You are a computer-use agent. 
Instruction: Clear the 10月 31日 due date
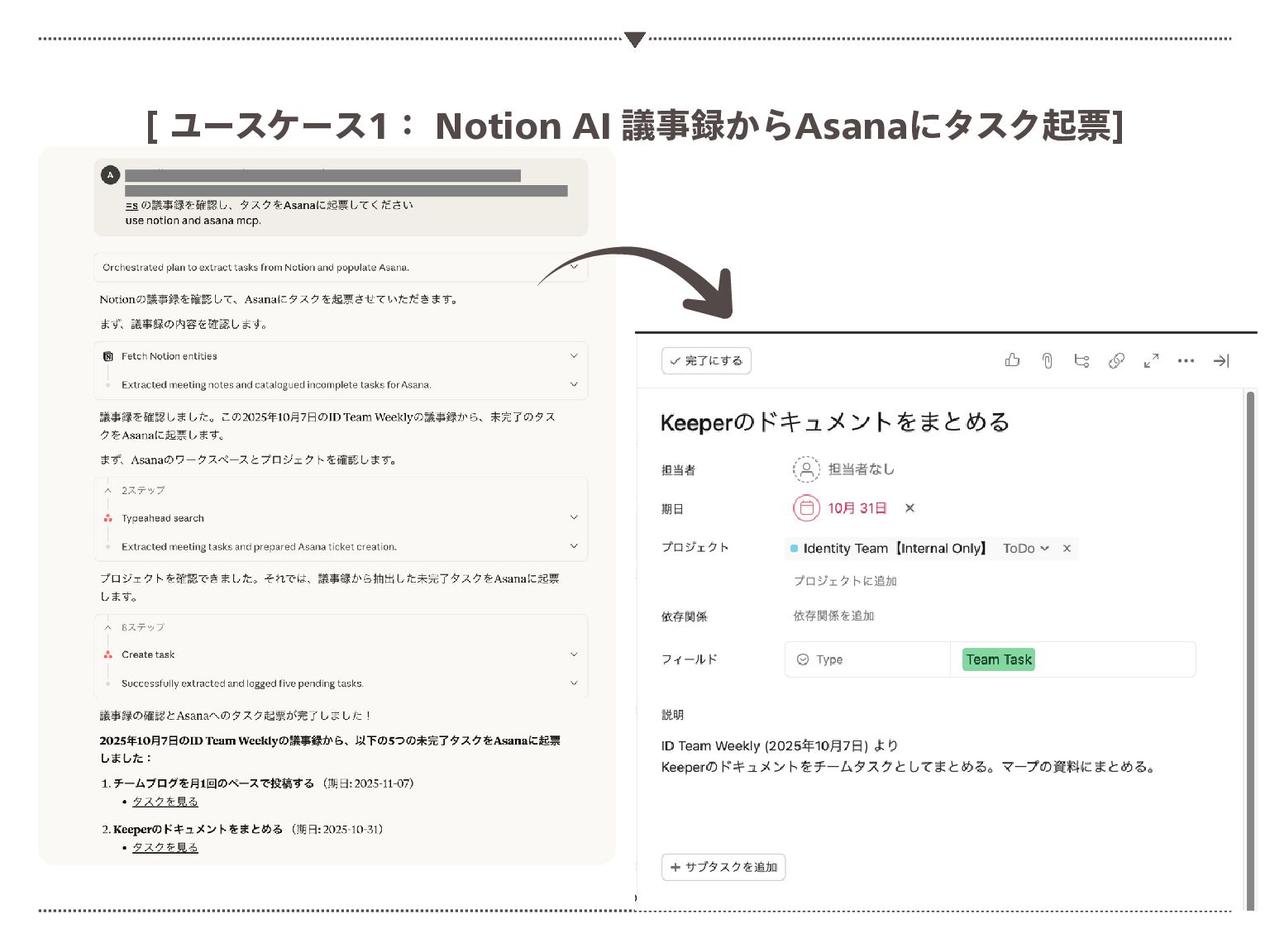tap(910, 507)
